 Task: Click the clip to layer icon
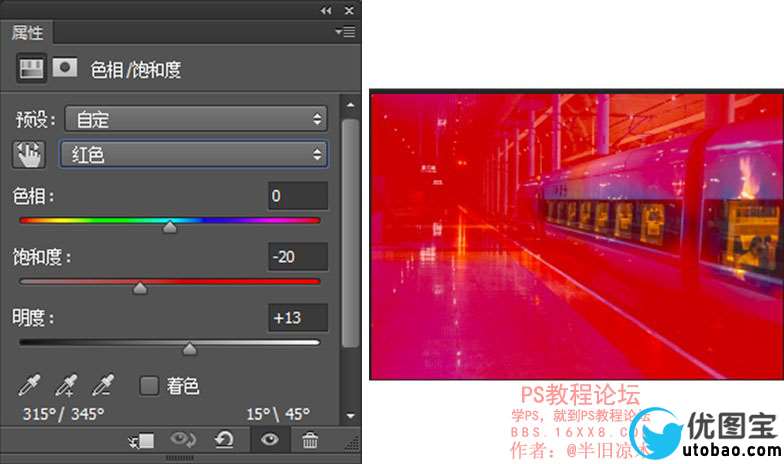point(141,440)
